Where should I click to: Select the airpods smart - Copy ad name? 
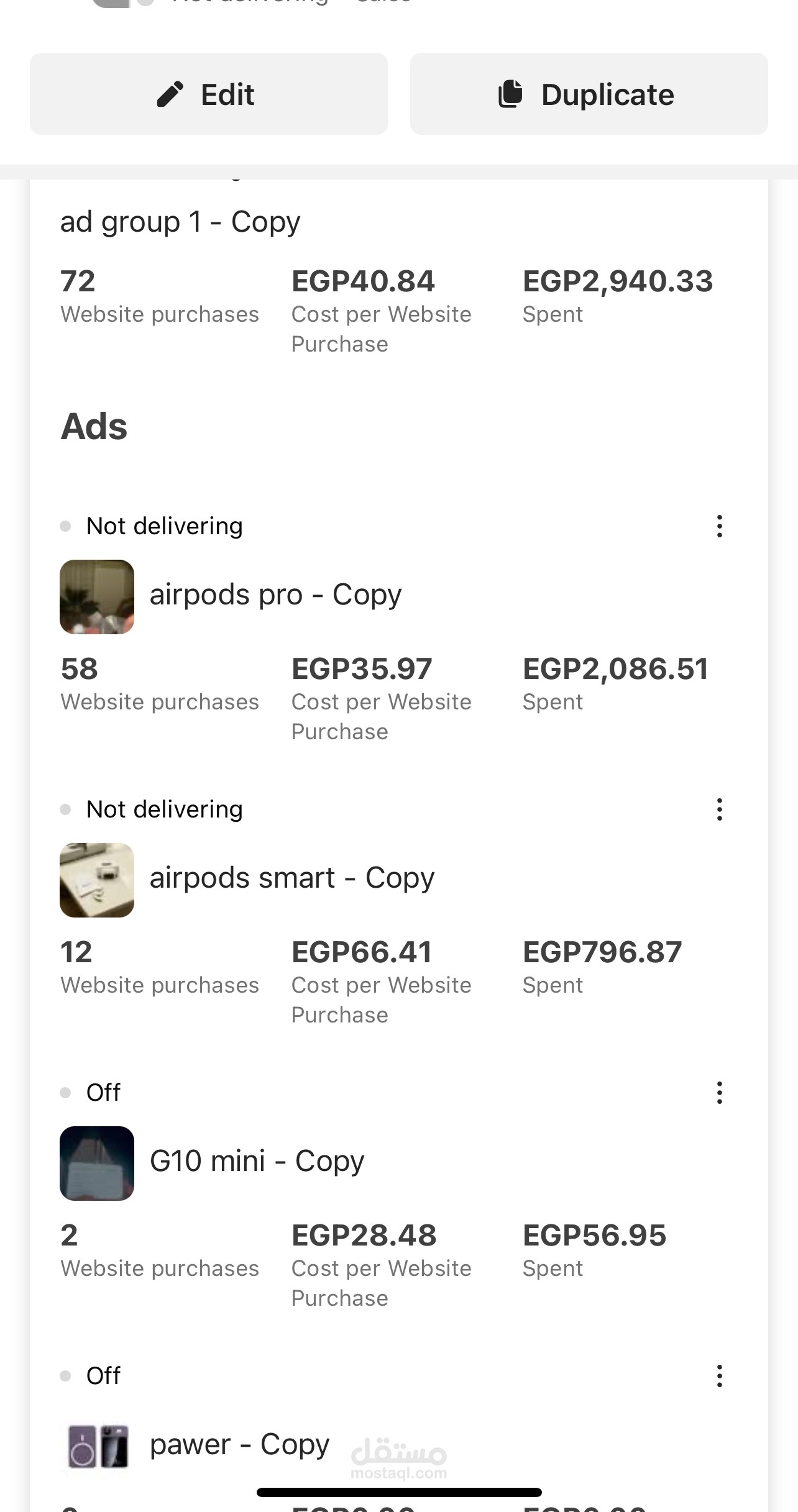(x=292, y=878)
